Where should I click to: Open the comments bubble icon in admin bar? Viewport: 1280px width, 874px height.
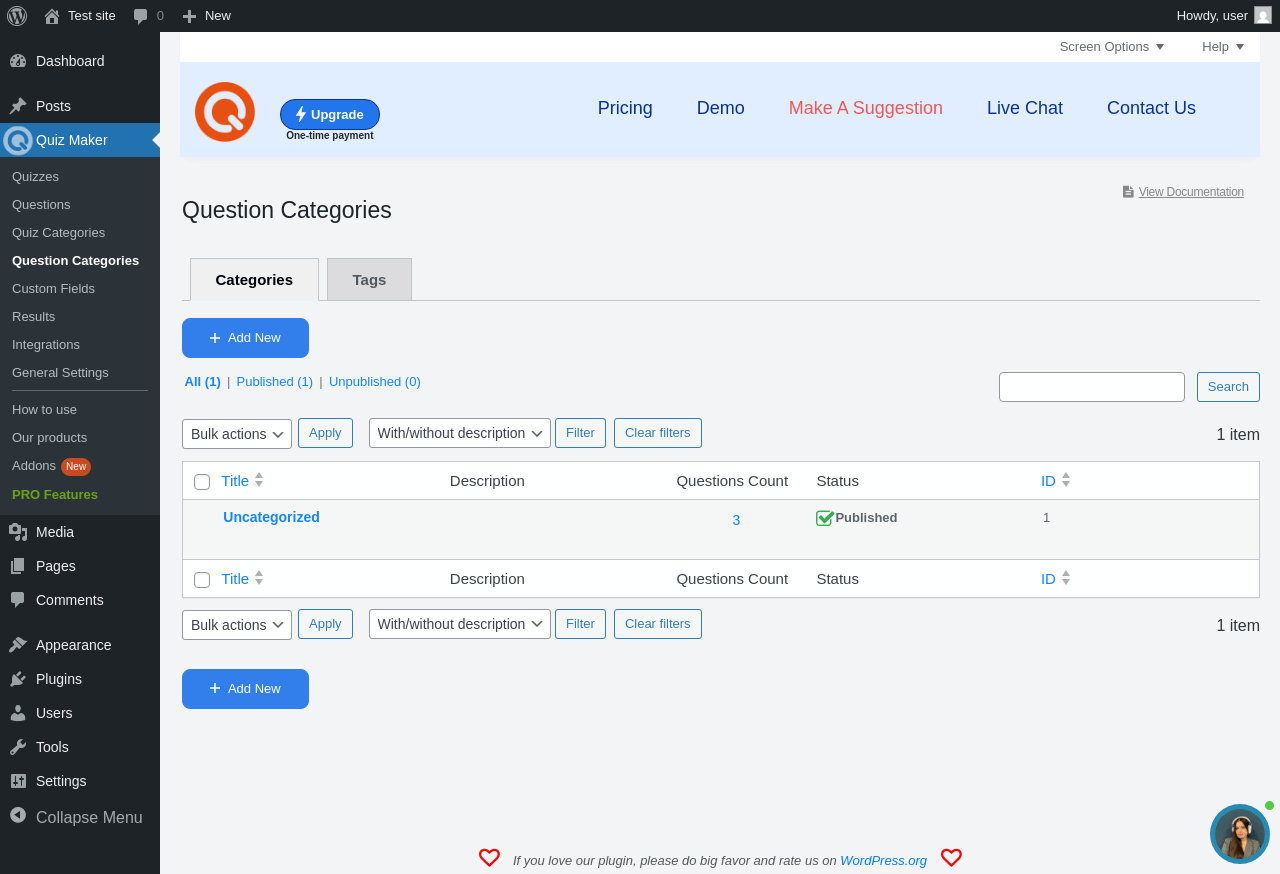[x=141, y=16]
